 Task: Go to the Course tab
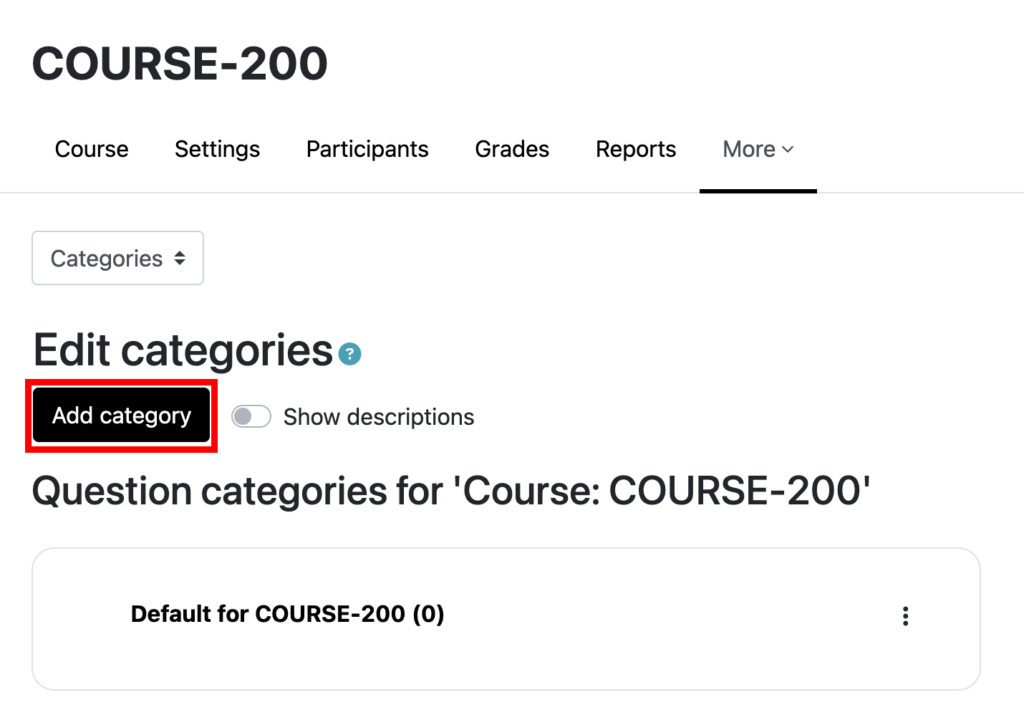91,149
